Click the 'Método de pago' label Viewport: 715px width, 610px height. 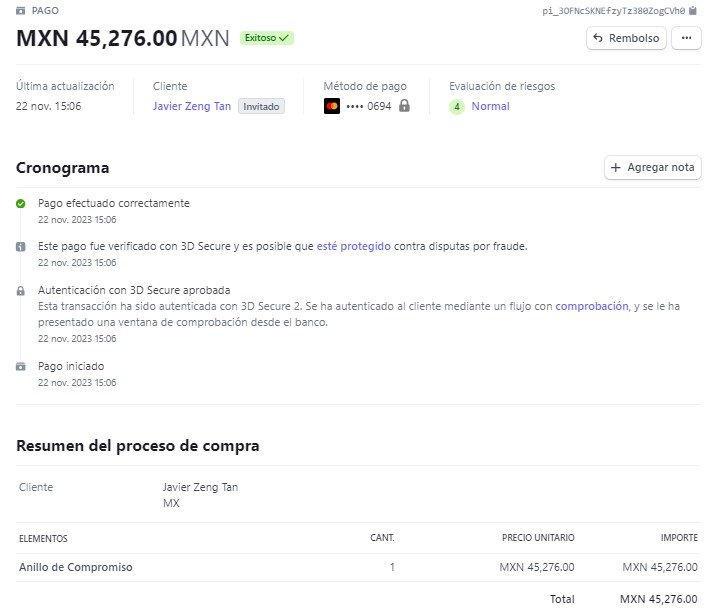point(365,86)
